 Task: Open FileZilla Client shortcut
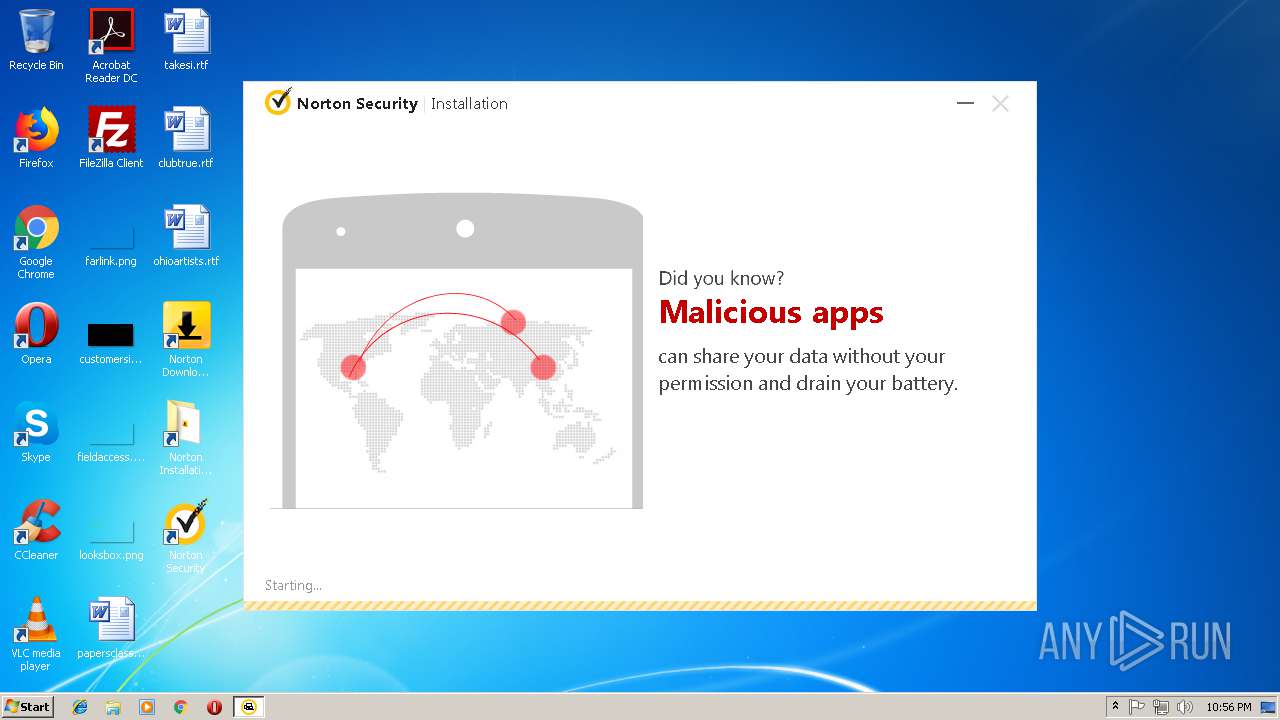pyautogui.click(x=111, y=138)
